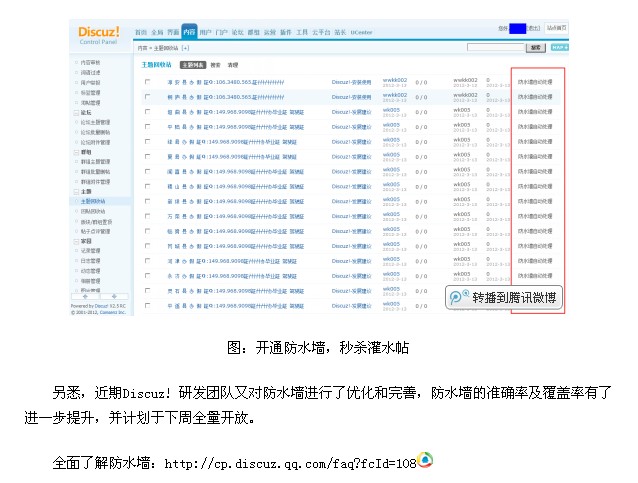Collapse the 主题 section in sidebar

pos(76,192)
